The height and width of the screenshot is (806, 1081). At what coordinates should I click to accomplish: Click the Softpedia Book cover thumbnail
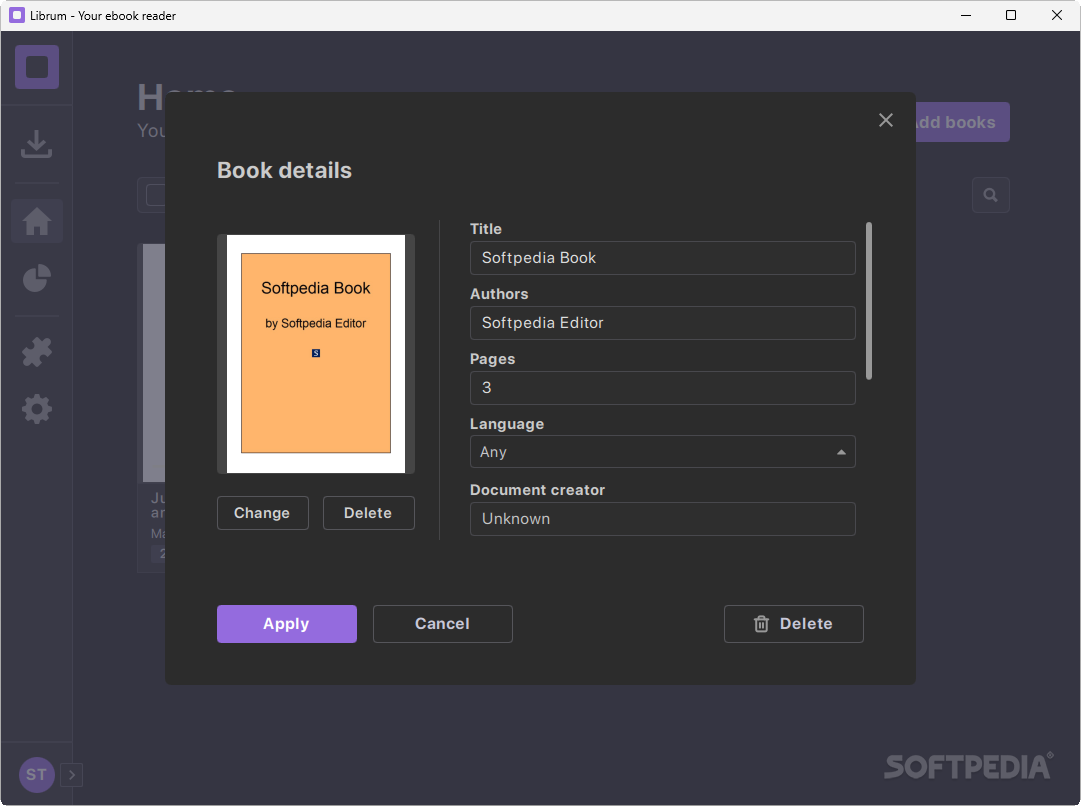pos(316,354)
